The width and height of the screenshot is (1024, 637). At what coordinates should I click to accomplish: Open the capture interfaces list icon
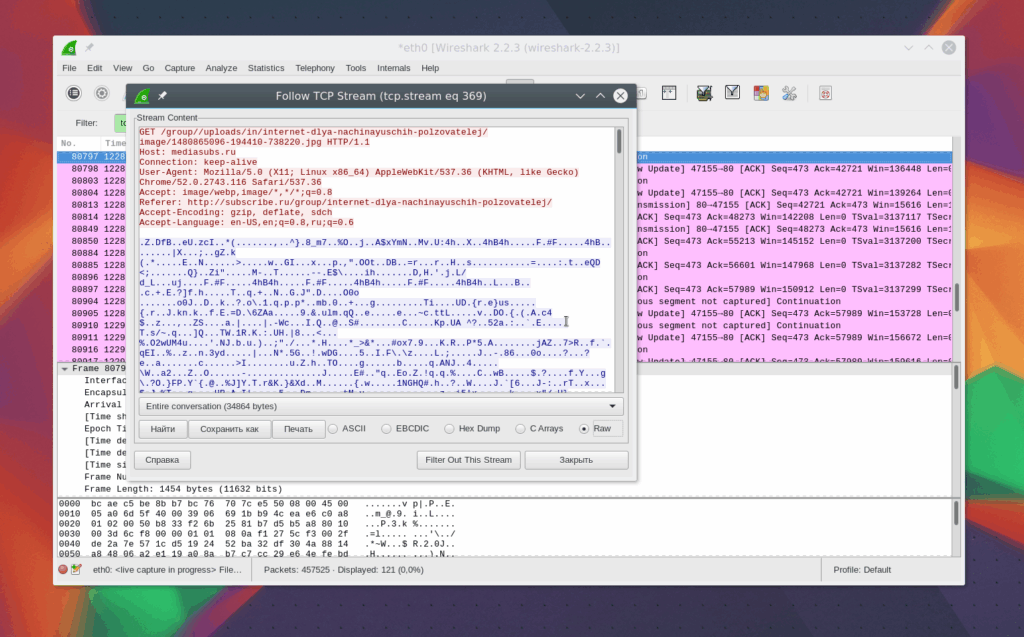click(74, 93)
